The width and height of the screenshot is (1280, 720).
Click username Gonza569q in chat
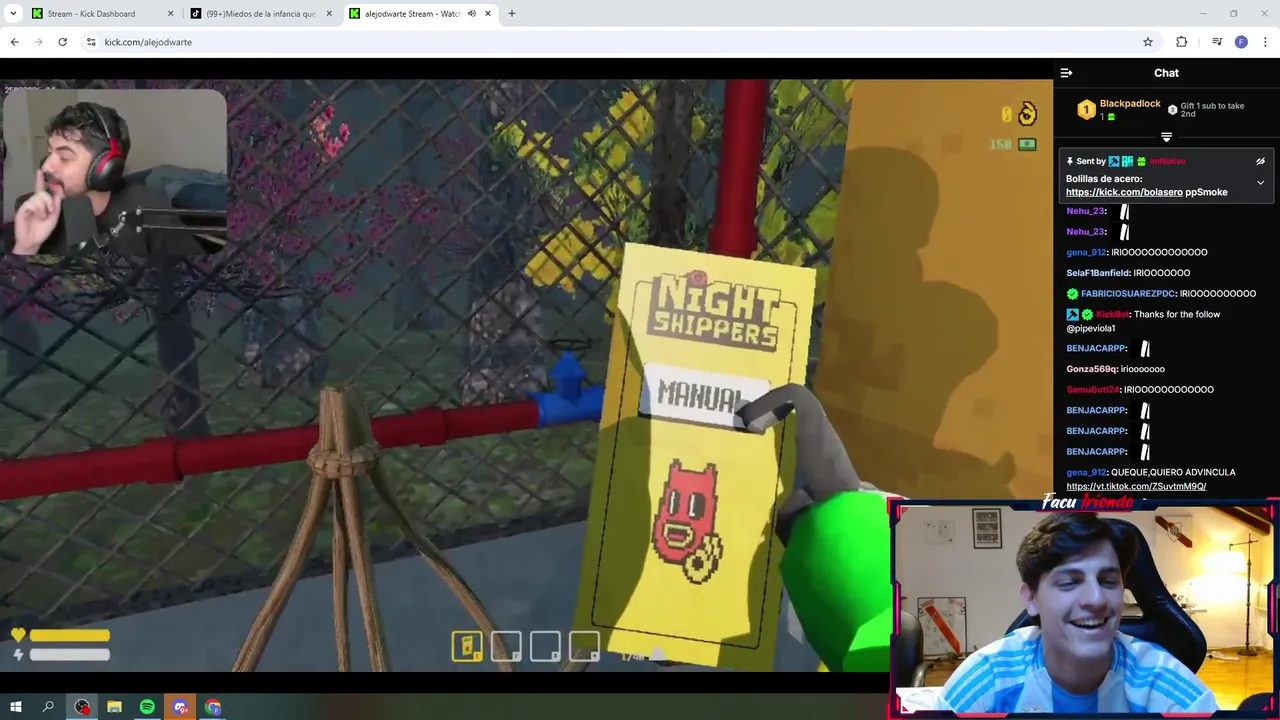click(x=1091, y=369)
